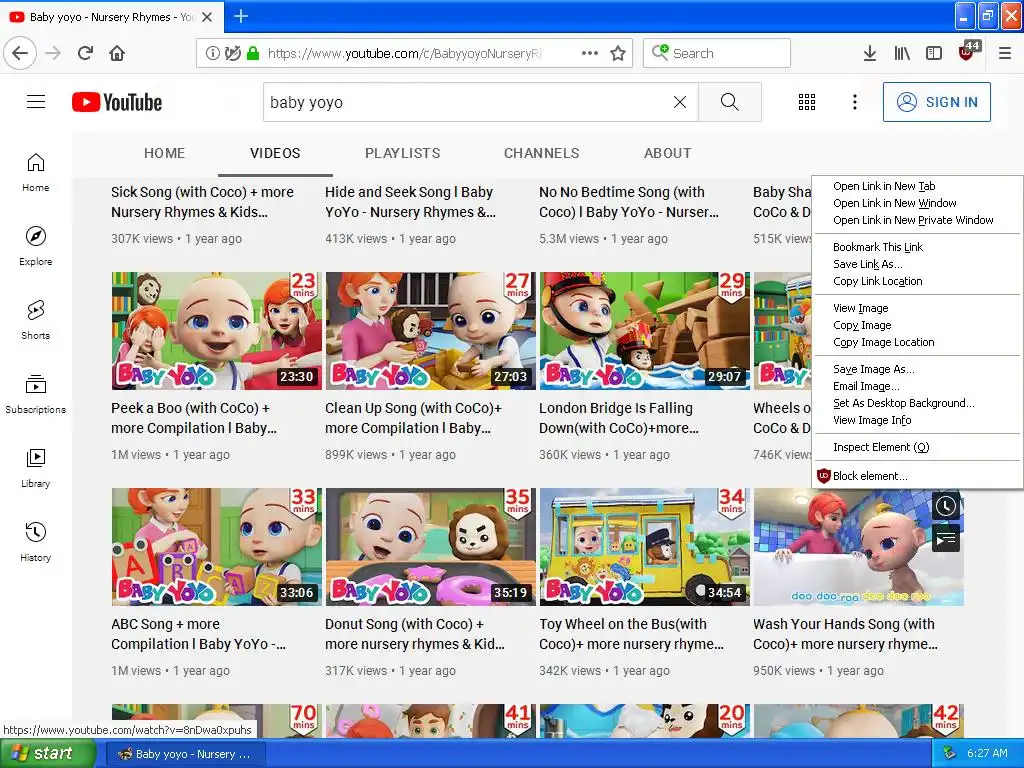Play the Donut Song 35:19 thumbnail
Image resolution: width=1024 pixels, height=768 pixels.
pyautogui.click(x=430, y=547)
